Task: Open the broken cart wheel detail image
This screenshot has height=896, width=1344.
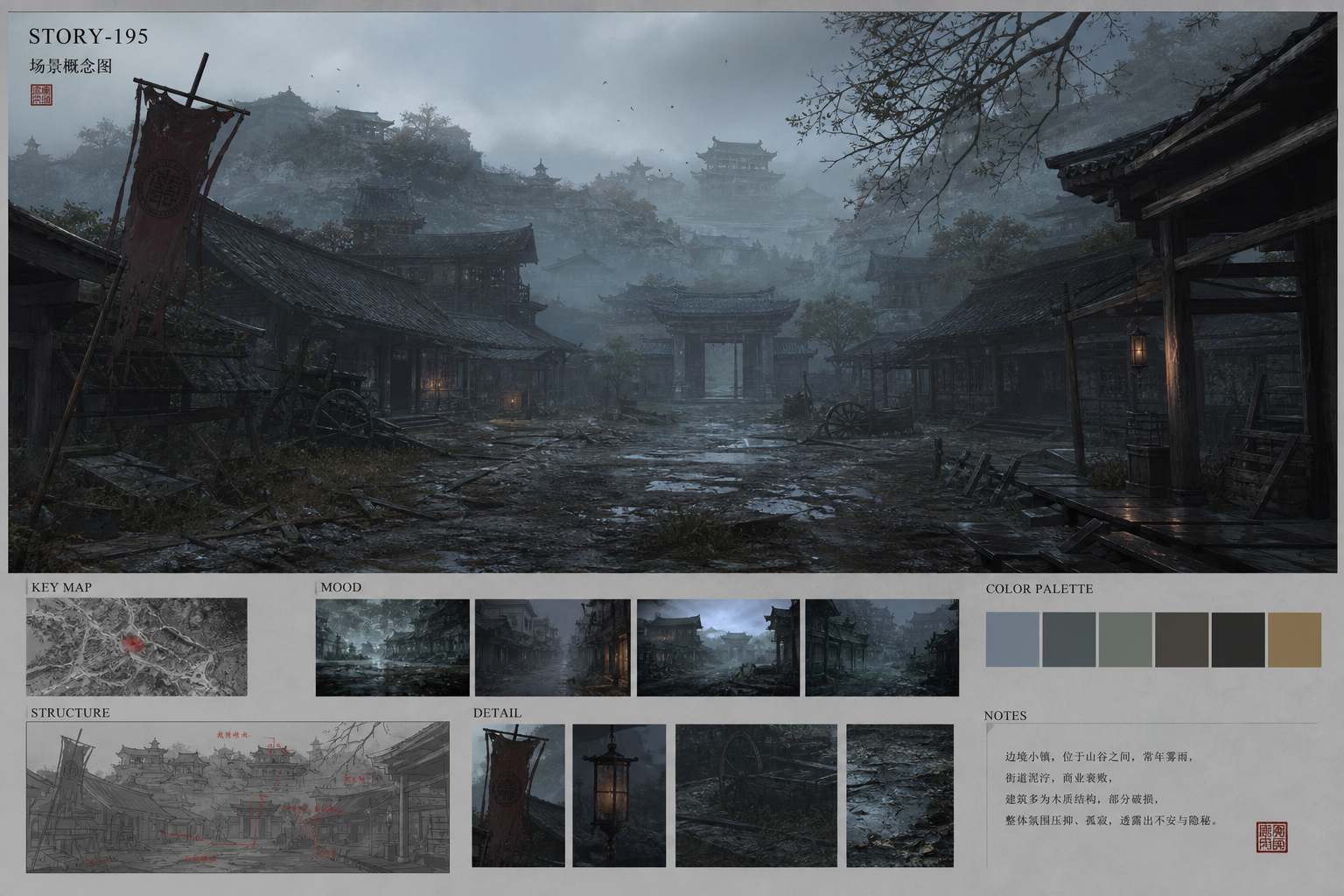Action: (x=756, y=795)
